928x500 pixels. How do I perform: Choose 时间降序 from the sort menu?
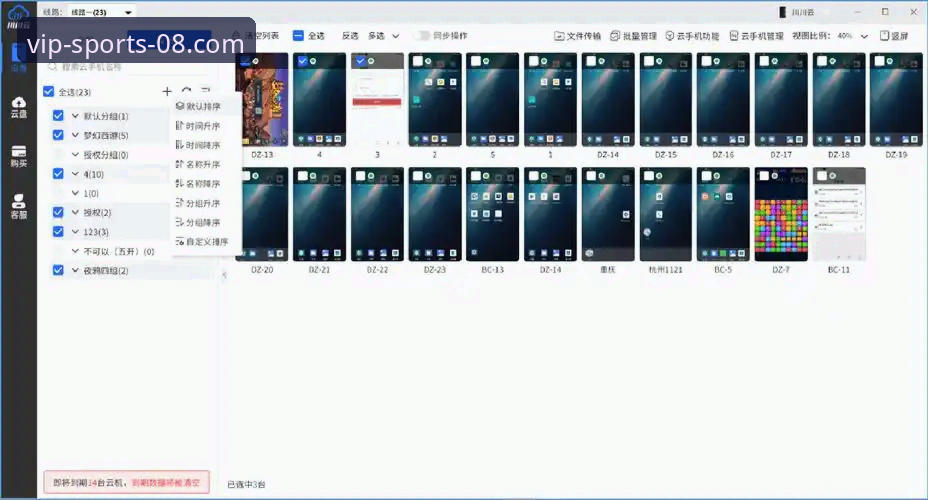205,145
